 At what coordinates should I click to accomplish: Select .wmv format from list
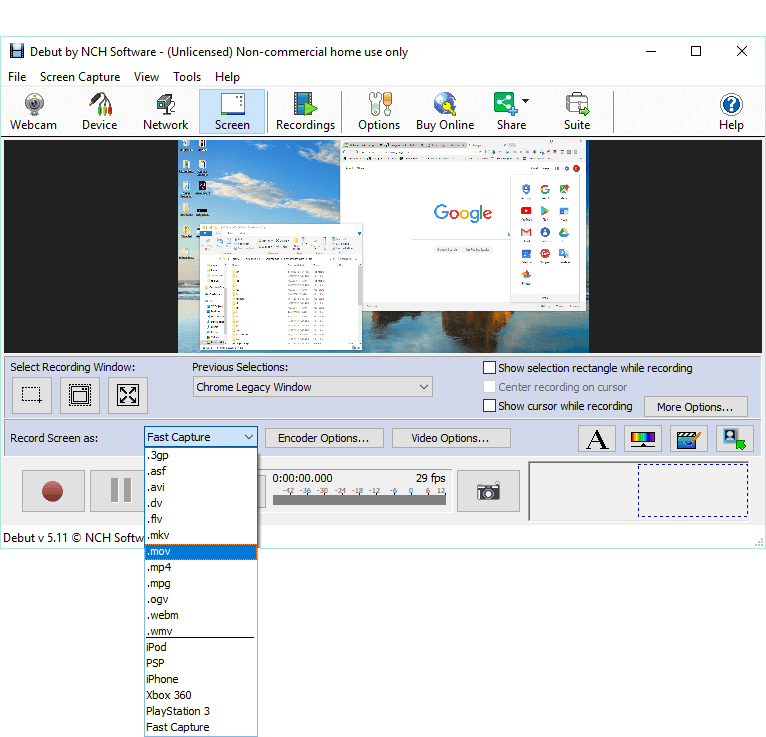click(x=201, y=631)
